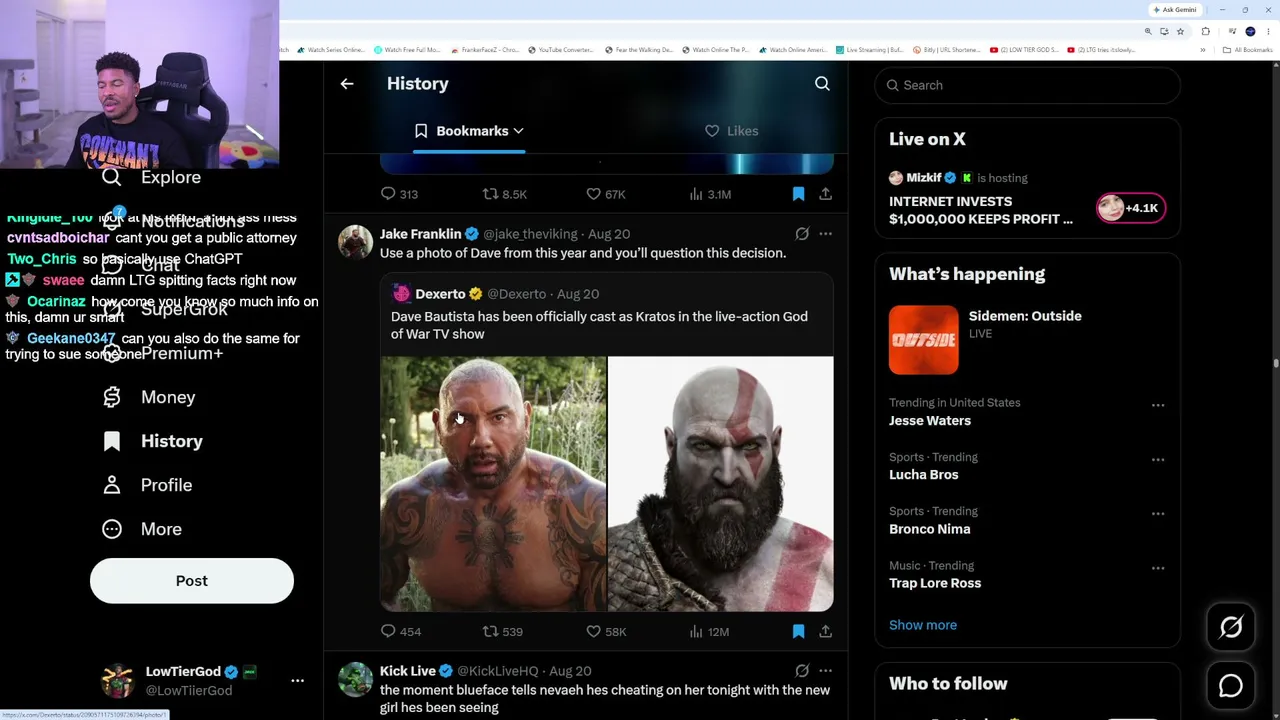Open the floating Grok button
The image size is (1280, 720).
click(1231, 627)
